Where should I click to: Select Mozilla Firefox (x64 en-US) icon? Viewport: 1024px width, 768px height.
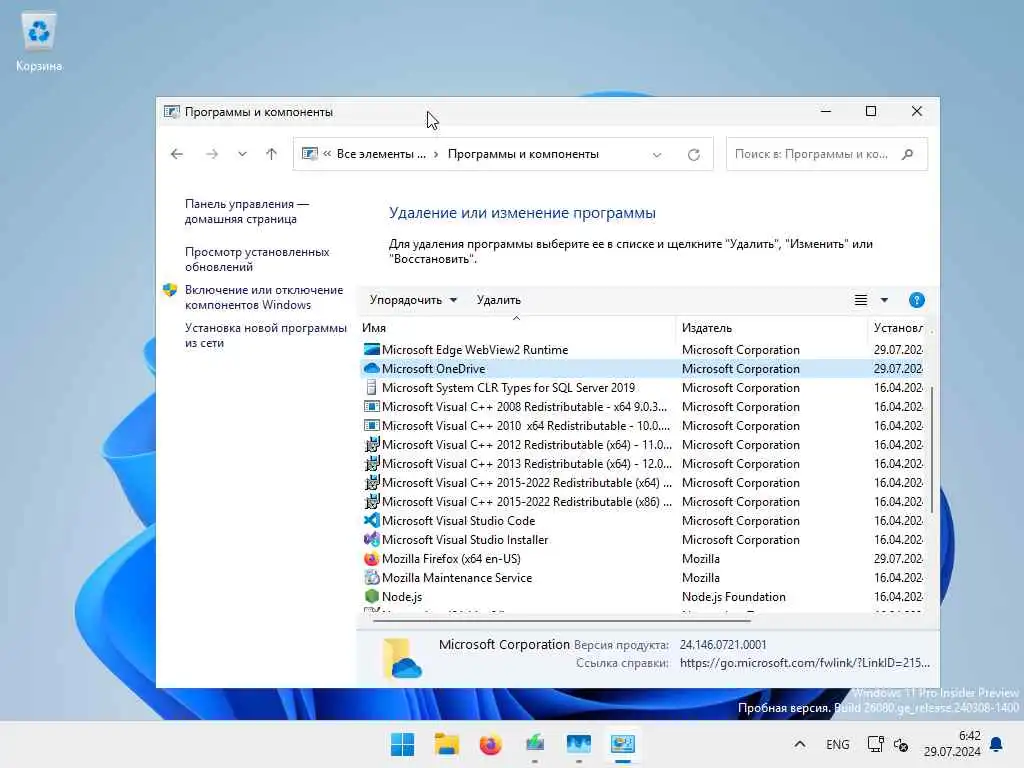[x=372, y=558]
